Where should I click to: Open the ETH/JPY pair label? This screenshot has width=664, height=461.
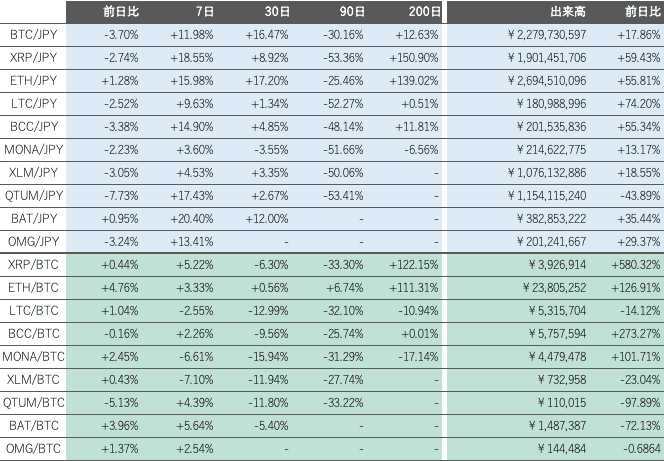pyautogui.click(x=33, y=80)
